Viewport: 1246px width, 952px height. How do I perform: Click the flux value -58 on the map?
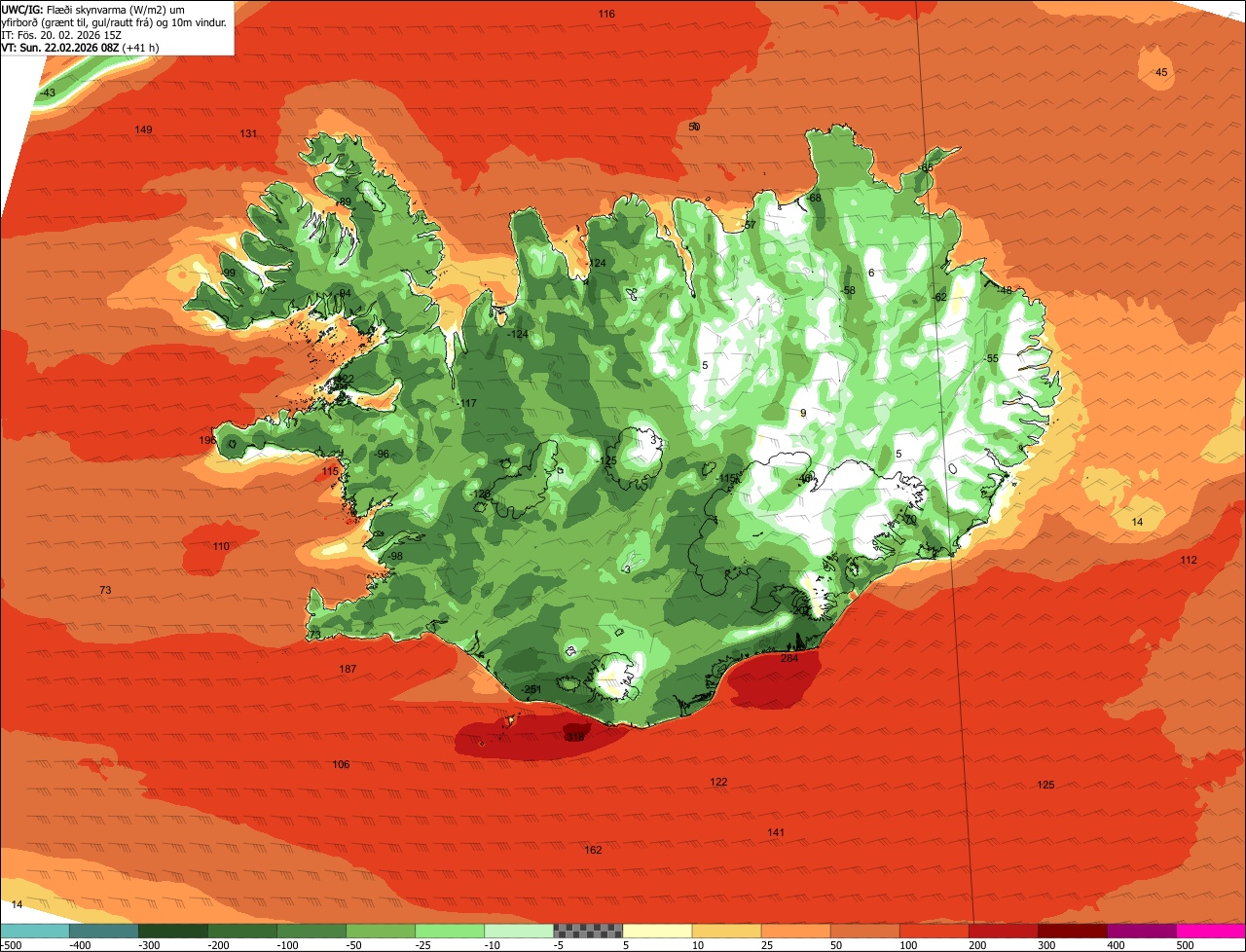848,291
